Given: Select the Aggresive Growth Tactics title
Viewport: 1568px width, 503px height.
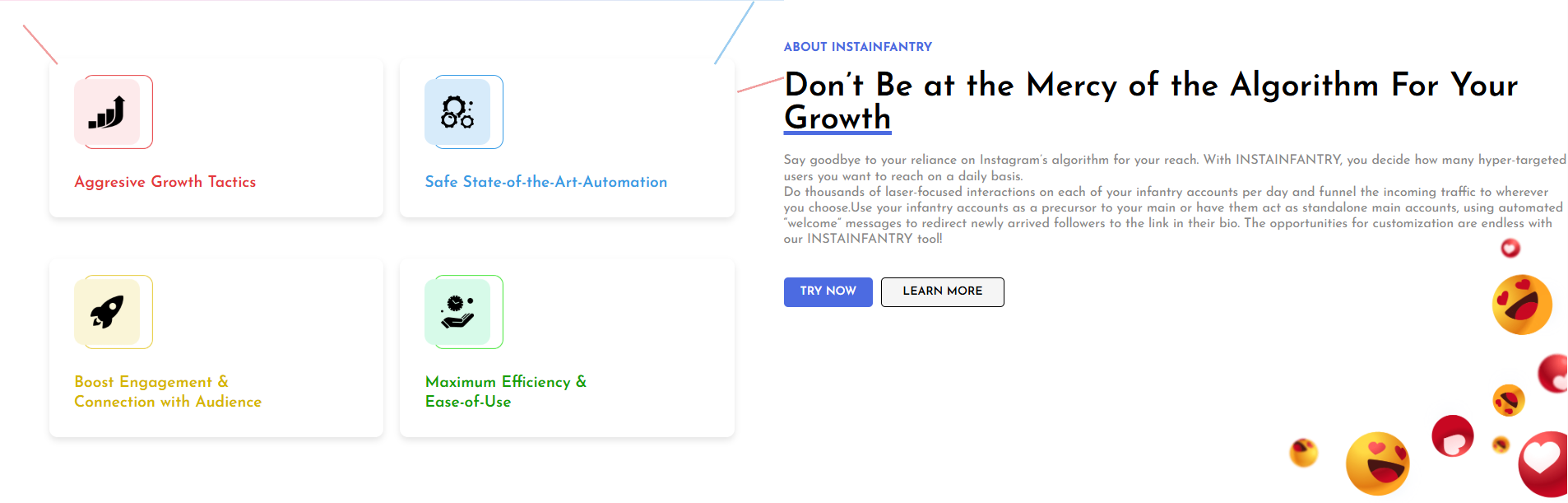Looking at the screenshot, I should click(165, 182).
